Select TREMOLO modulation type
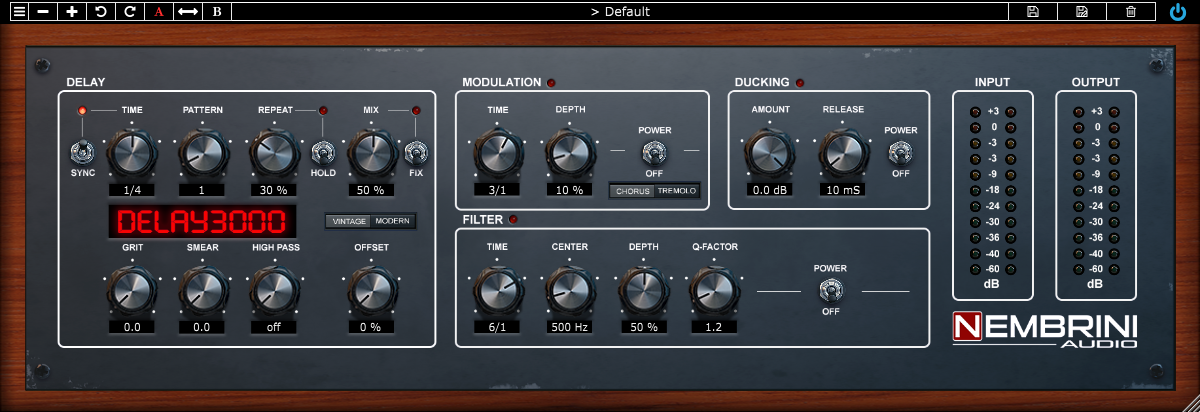 click(677, 190)
